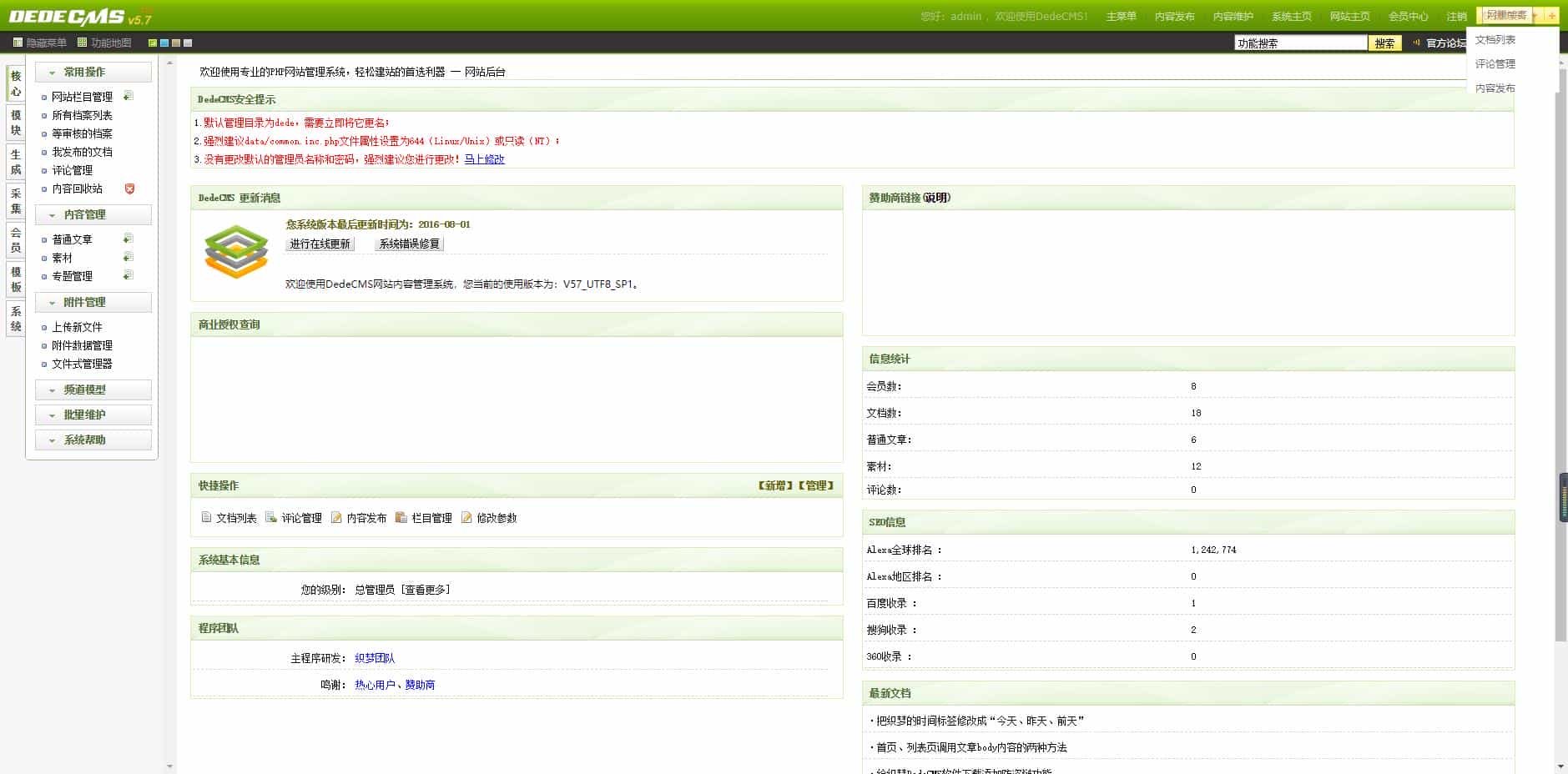1568x774 pixels.
Task: Open 文件式管理器 in the left menu
Action: [x=82, y=364]
